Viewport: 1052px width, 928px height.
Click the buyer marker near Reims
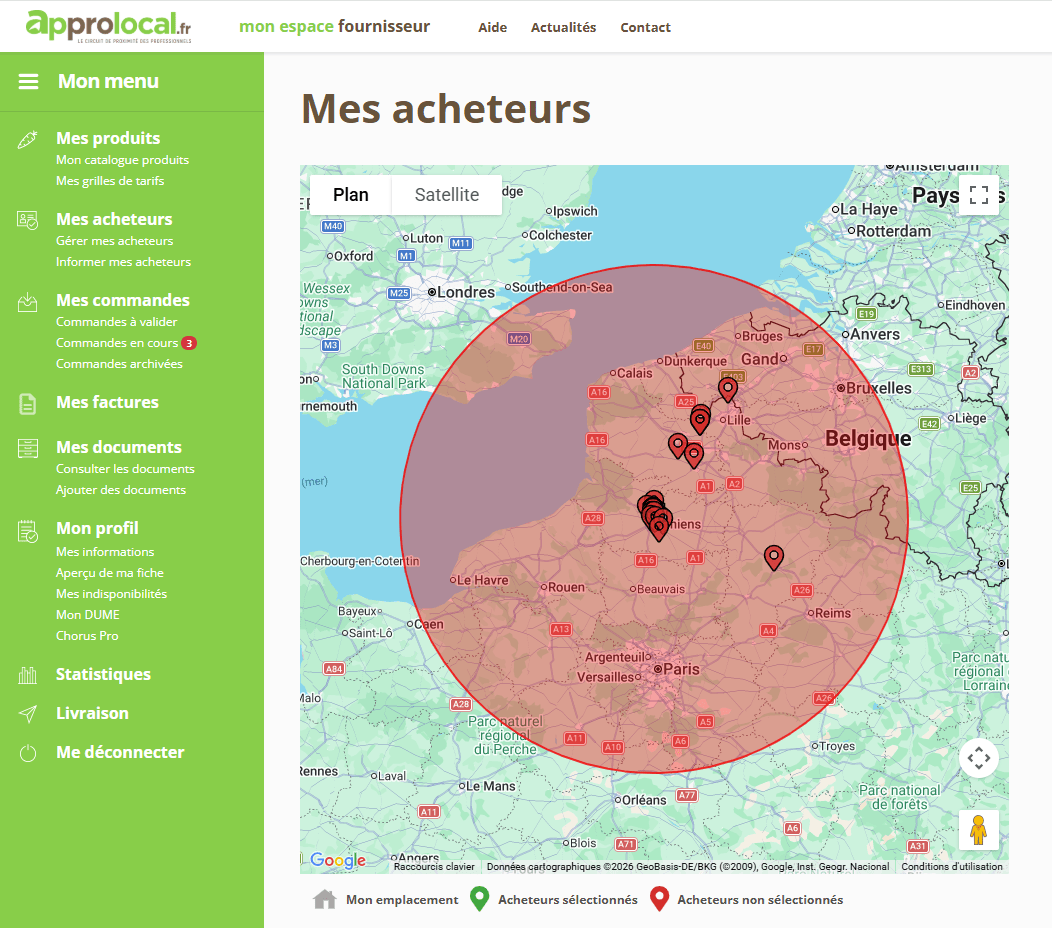[773, 557]
